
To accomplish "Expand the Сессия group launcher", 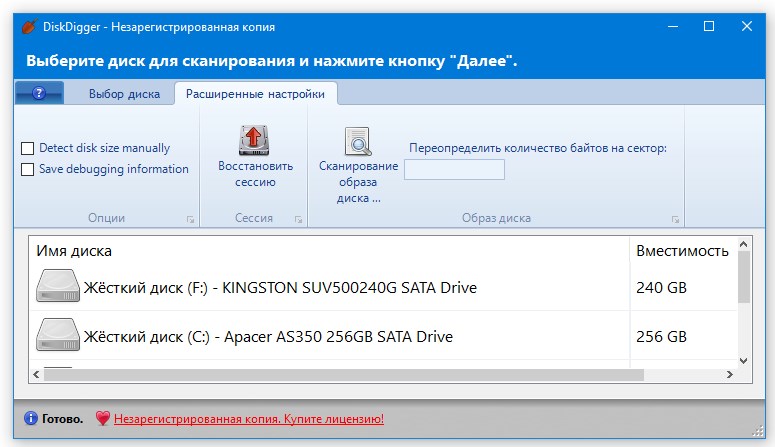I will pos(298,218).
